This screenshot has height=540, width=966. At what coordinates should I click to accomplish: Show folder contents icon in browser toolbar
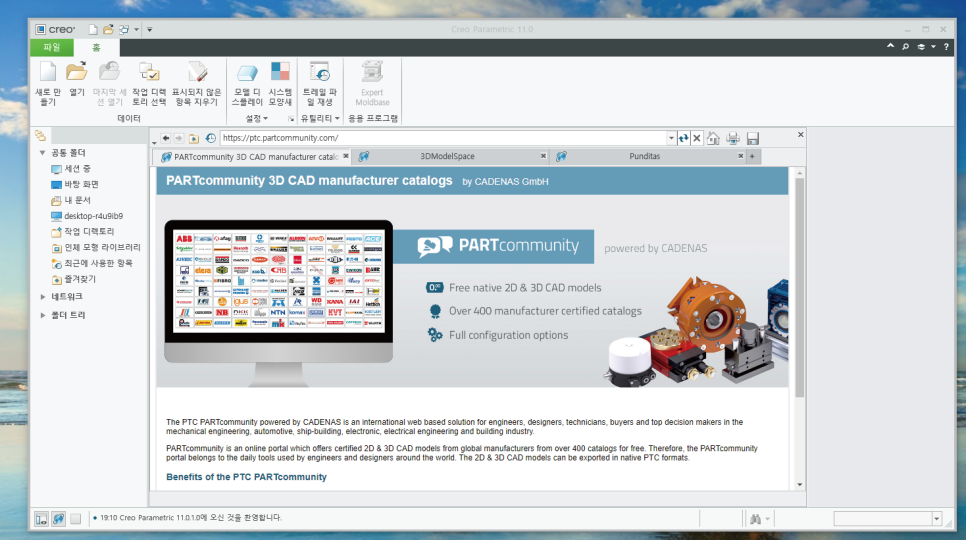pyautogui.click(x=193, y=138)
